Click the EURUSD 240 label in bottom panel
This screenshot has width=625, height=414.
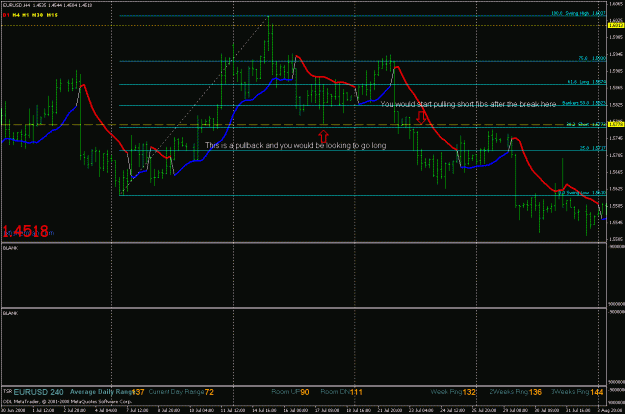pos(38,392)
